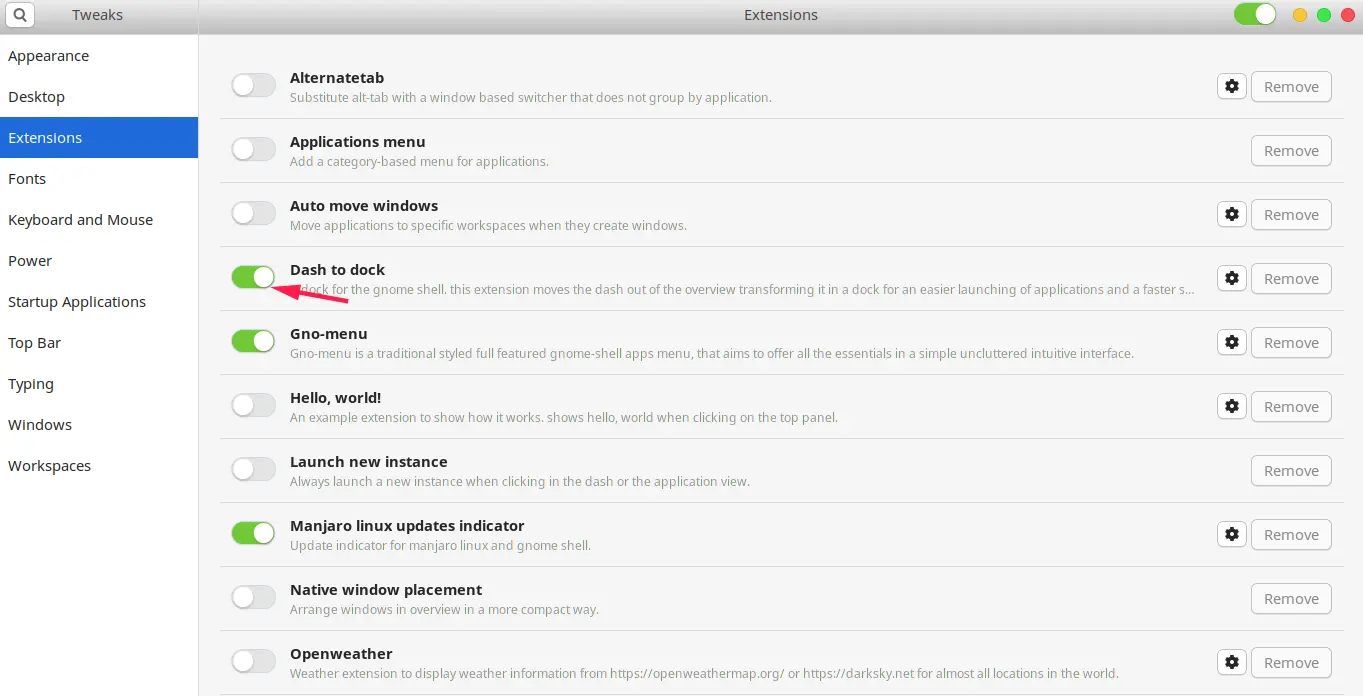Enable the Openweather extension switch

click(253, 662)
